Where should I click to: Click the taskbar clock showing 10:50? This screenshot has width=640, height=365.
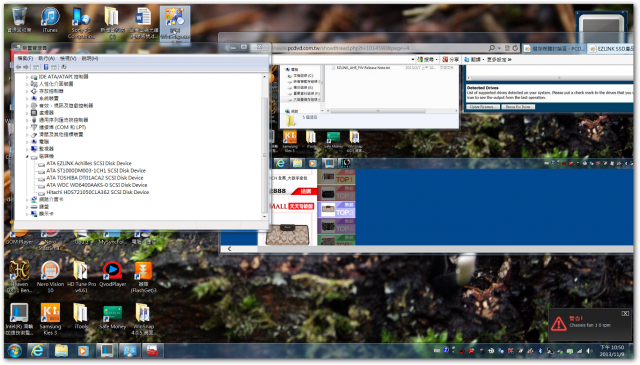click(611, 351)
